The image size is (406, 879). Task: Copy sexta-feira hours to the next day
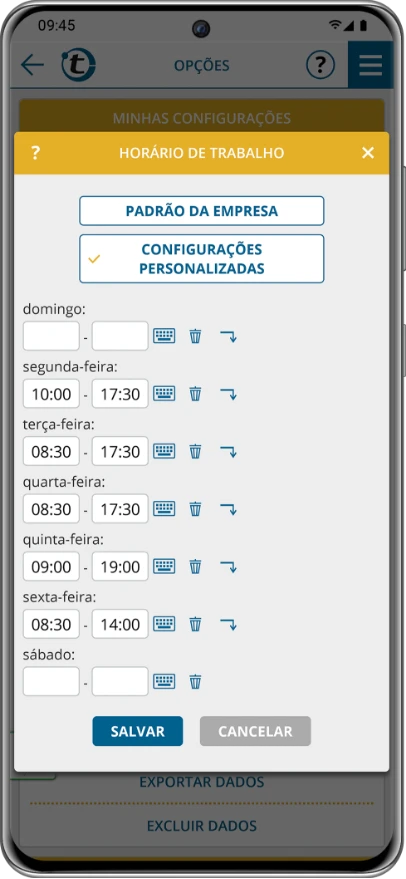tap(228, 624)
